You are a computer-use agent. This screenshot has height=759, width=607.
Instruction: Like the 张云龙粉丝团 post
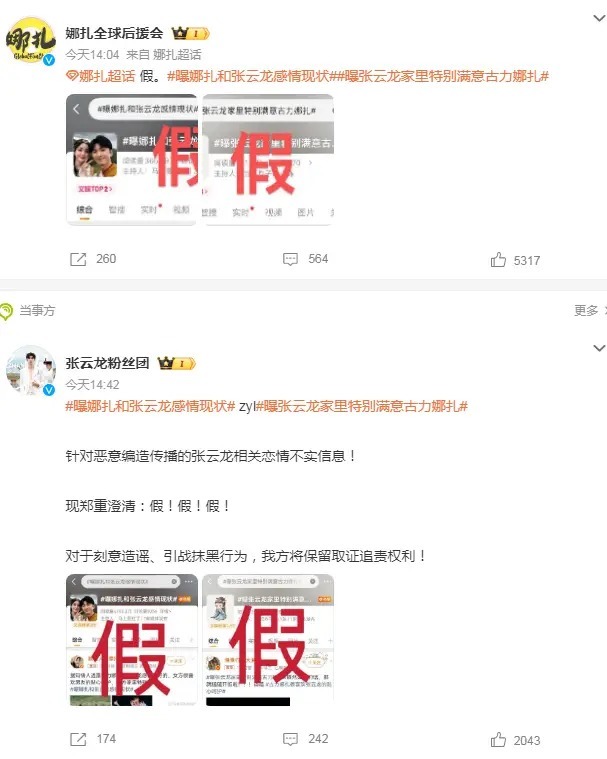coord(498,740)
